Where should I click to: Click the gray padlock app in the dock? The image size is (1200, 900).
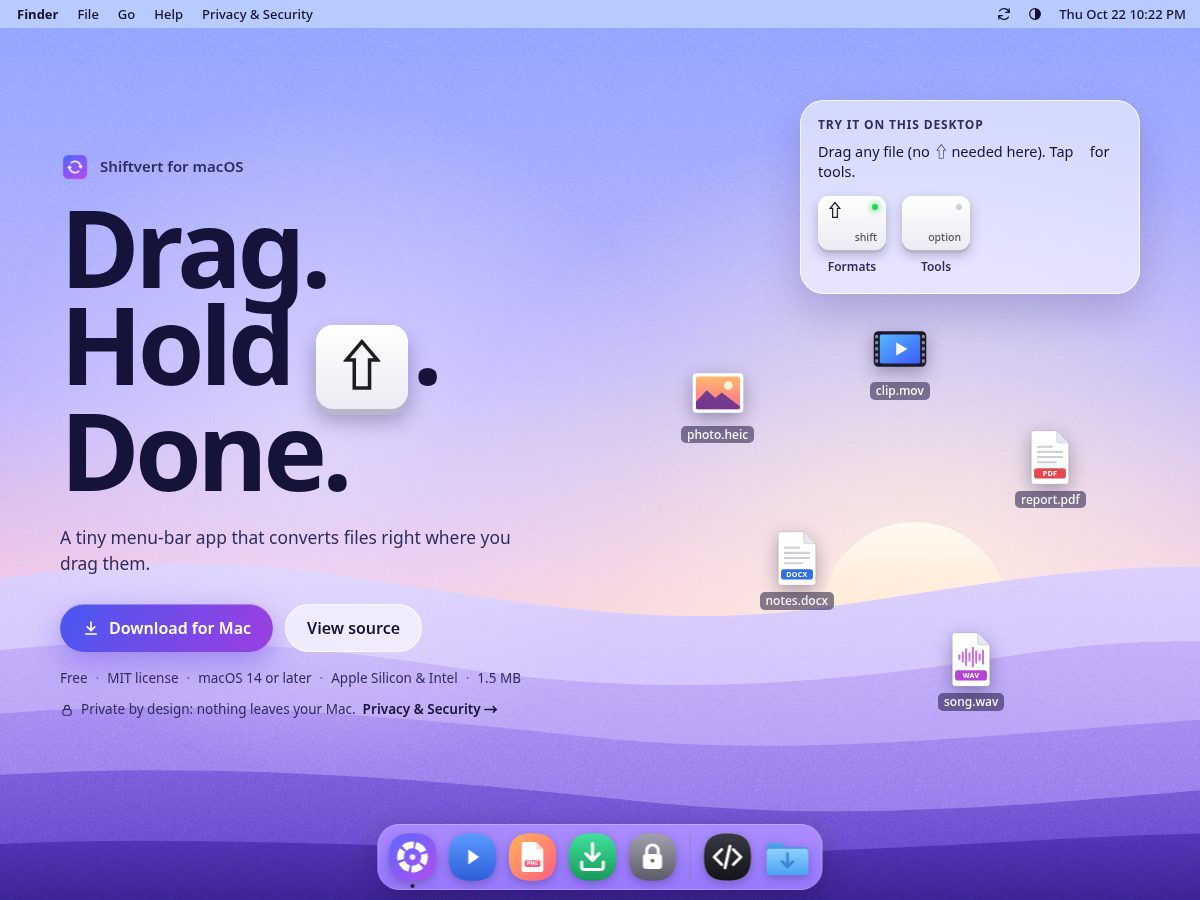(x=652, y=857)
